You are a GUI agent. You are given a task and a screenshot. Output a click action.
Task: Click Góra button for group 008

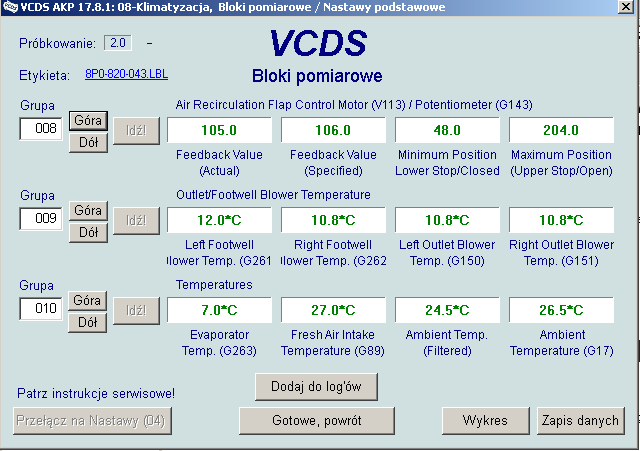click(88, 121)
